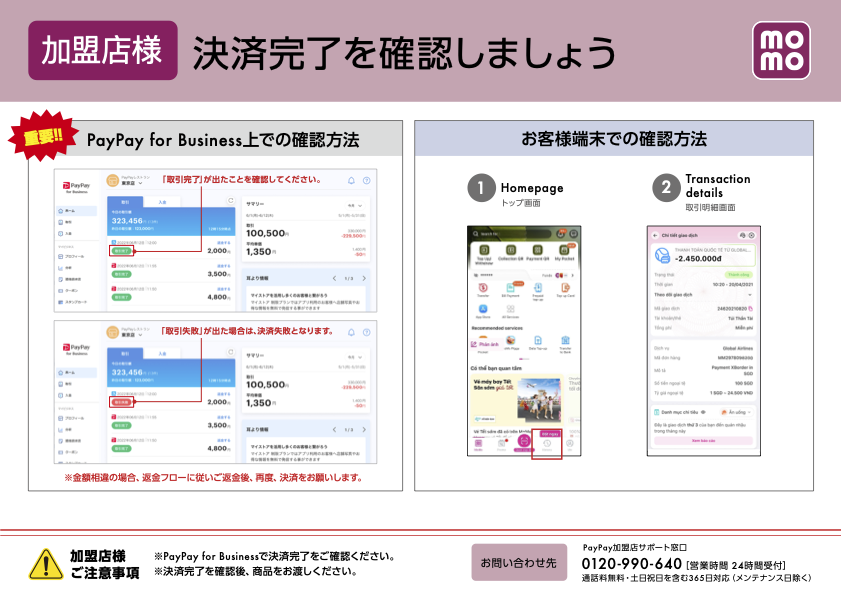Image resolution: width=841 pixels, height=595 pixels.
Task: Click the Collection QR icon in MoMo homepage
Action: 511,250
